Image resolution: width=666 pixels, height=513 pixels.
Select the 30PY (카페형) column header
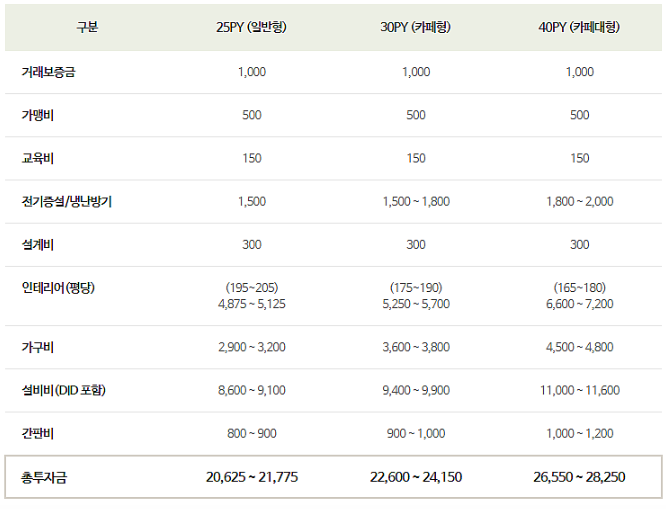coord(415,27)
